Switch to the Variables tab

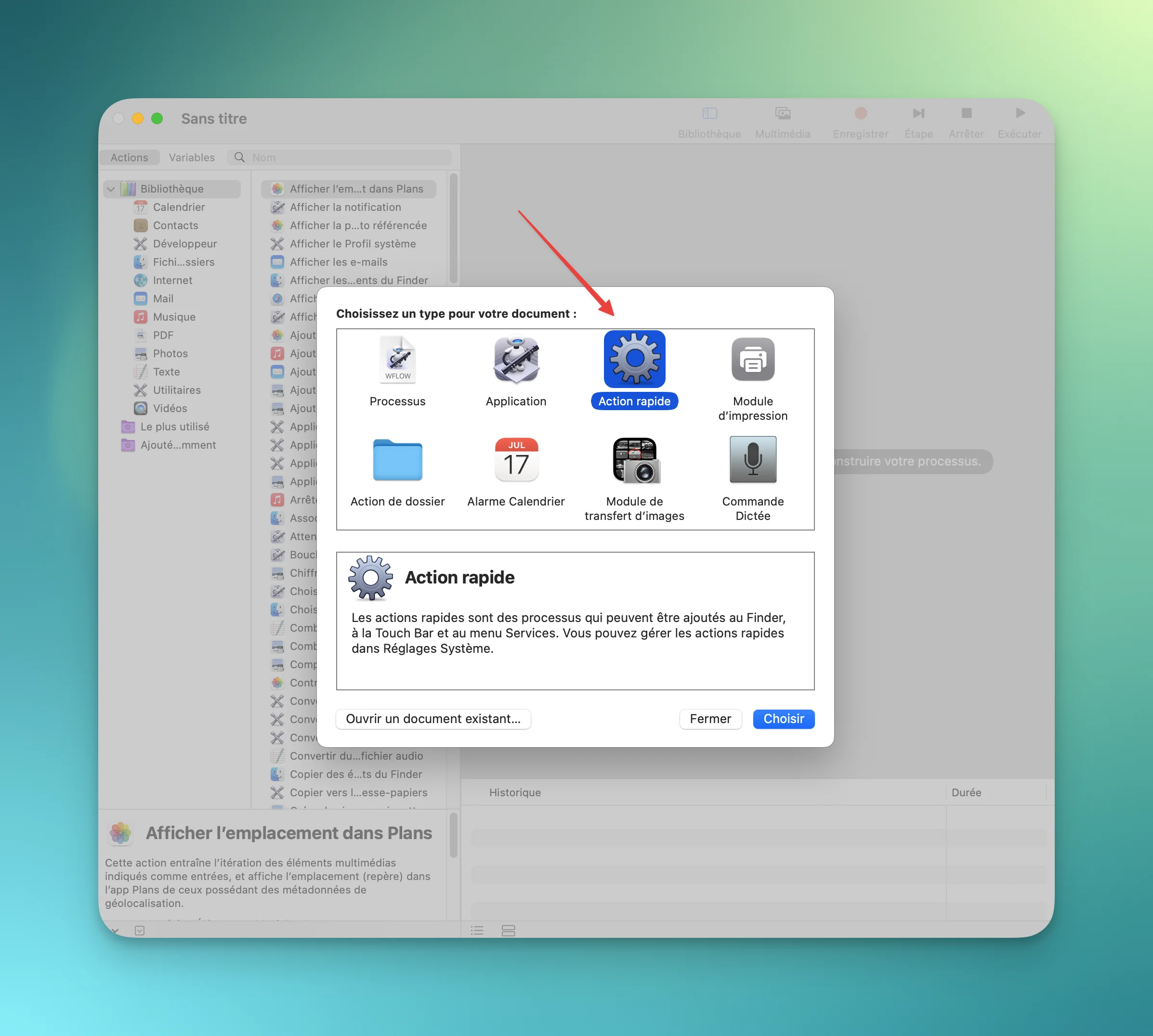[191, 158]
